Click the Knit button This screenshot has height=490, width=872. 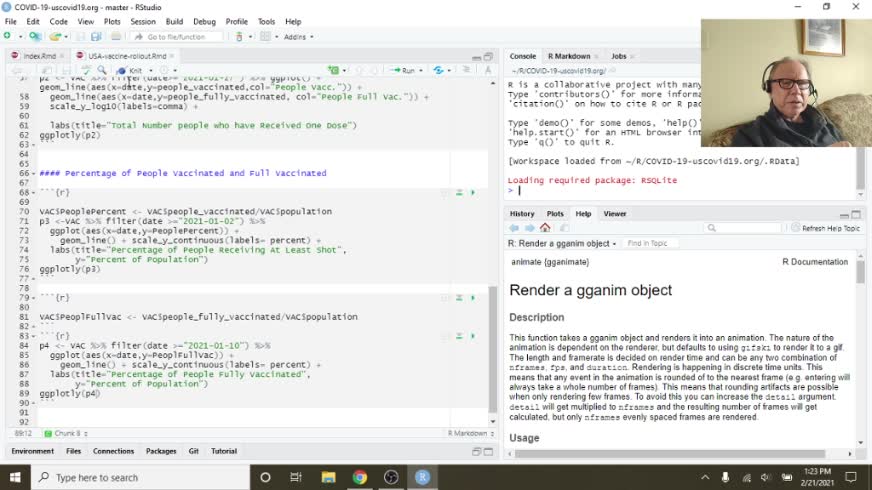point(131,71)
